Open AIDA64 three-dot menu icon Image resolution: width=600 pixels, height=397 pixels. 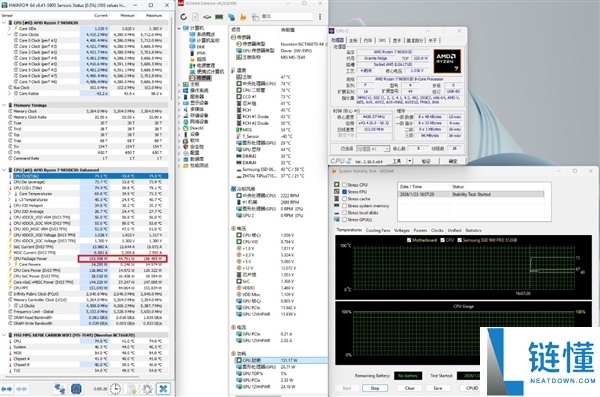click(x=320, y=17)
